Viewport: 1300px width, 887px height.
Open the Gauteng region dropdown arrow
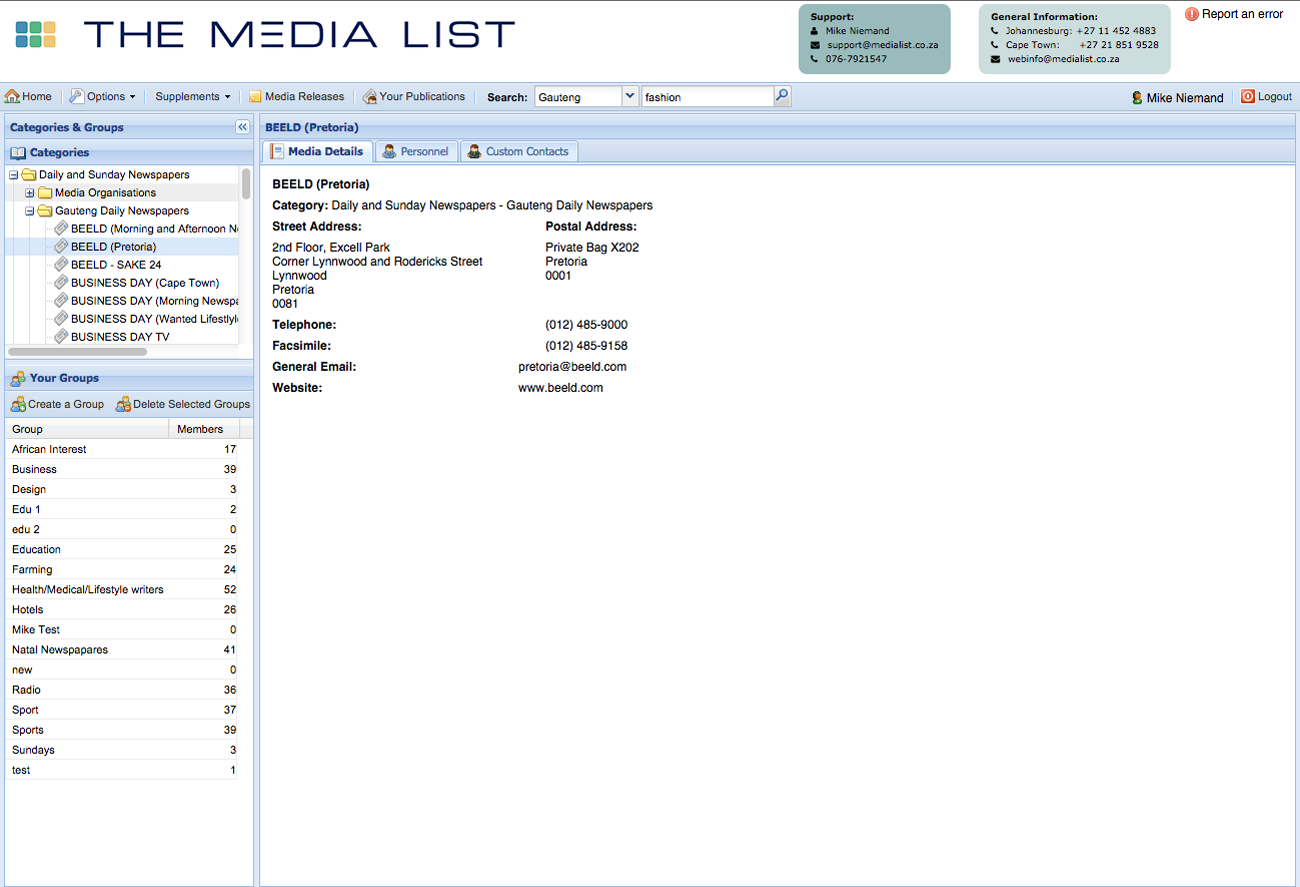coord(630,97)
